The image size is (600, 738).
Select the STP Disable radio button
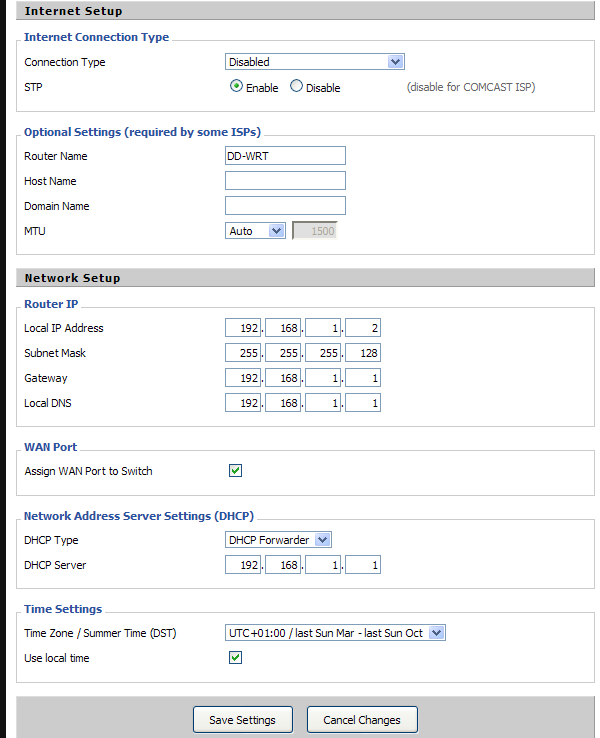(x=296, y=86)
